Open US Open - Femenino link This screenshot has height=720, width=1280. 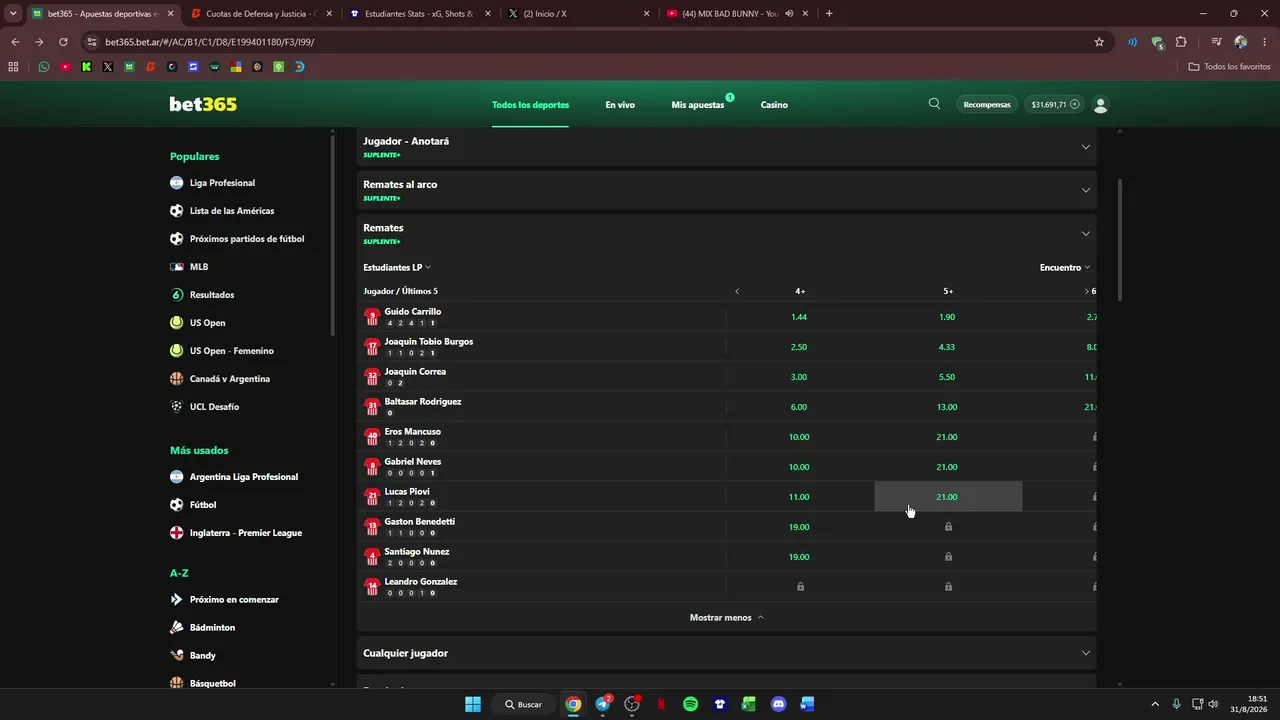pyautogui.click(x=232, y=351)
